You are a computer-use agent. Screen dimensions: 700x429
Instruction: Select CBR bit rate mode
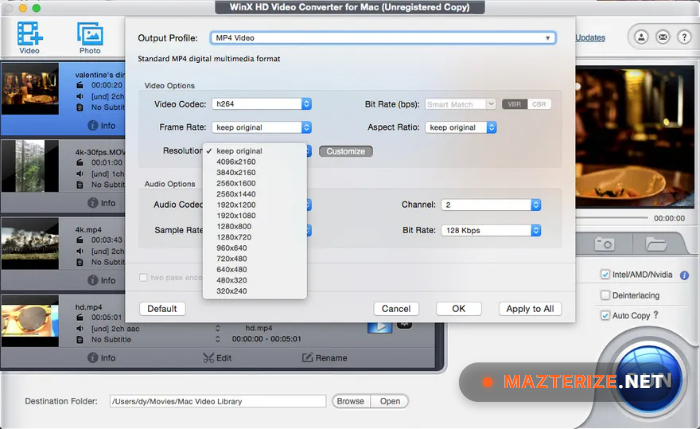(x=539, y=104)
